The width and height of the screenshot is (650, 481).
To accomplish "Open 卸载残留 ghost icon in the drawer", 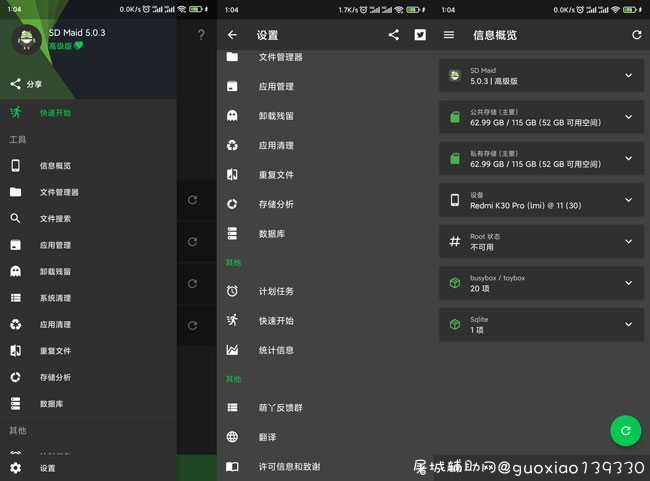I will coord(16,271).
